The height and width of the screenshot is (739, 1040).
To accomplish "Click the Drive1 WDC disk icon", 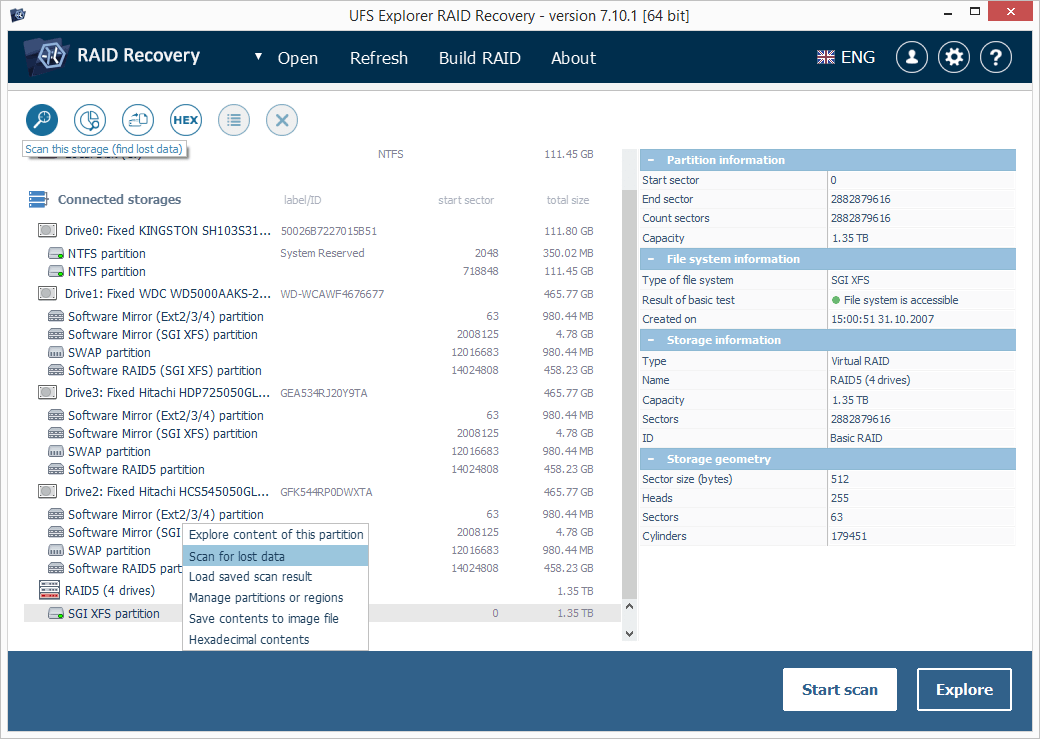I will 47,293.
